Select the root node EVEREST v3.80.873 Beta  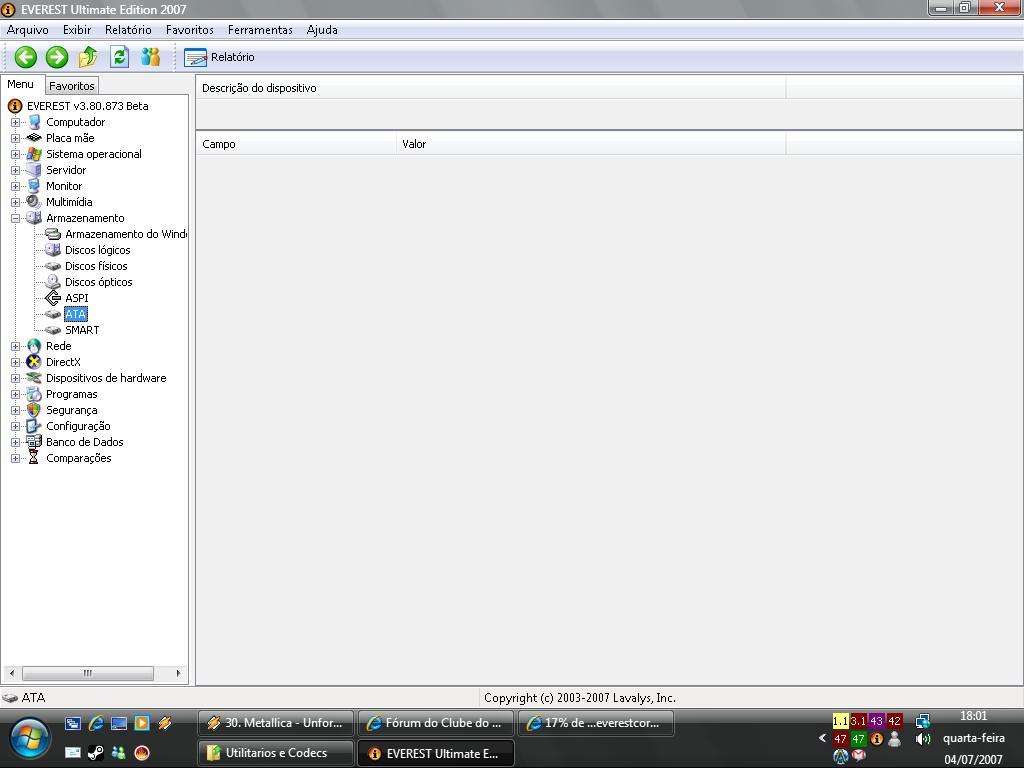click(88, 106)
